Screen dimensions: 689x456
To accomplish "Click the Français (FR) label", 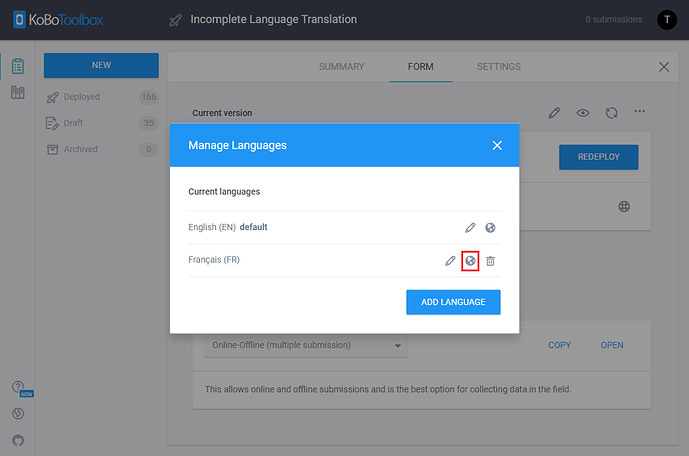I will [x=214, y=260].
